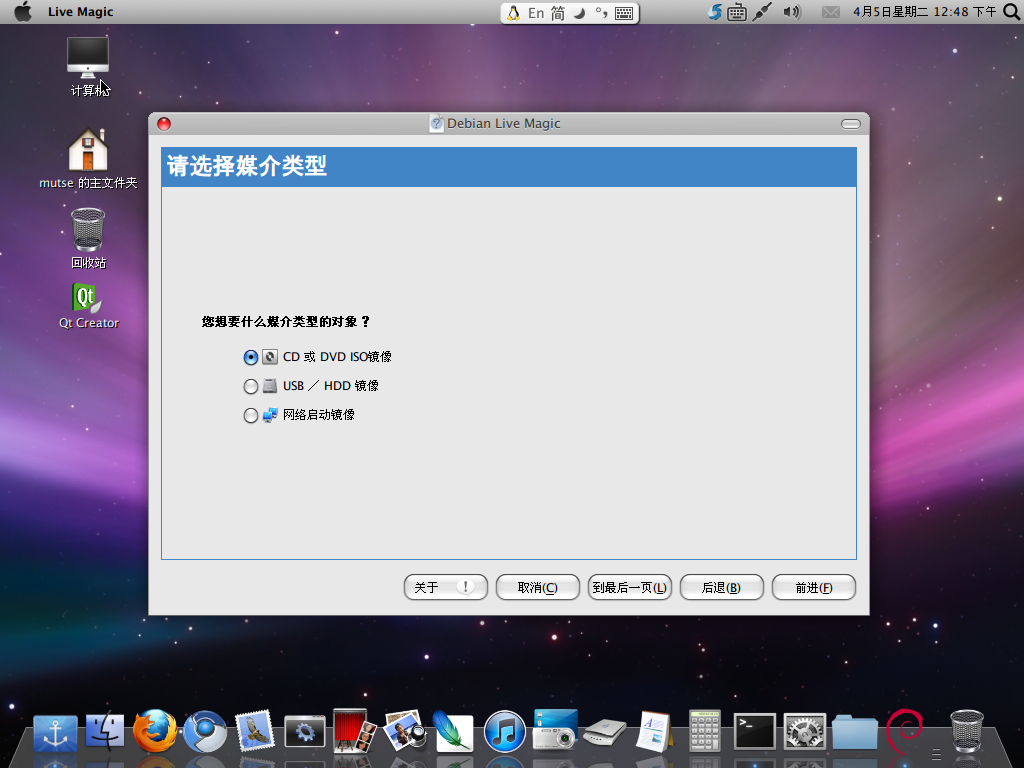The width and height of the screenshot is (1024, 768).
Task: Select the 计算机 desktop icon
Action: click(x=88, y=67)
